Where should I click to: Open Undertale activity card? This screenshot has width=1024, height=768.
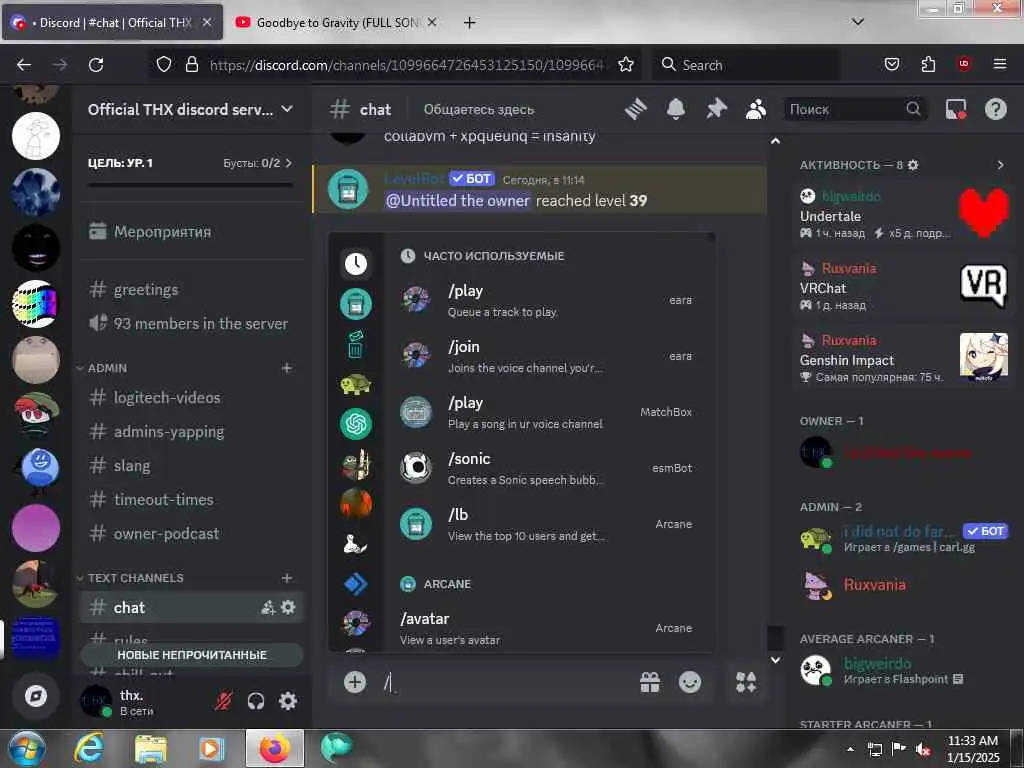coord(904,214)
